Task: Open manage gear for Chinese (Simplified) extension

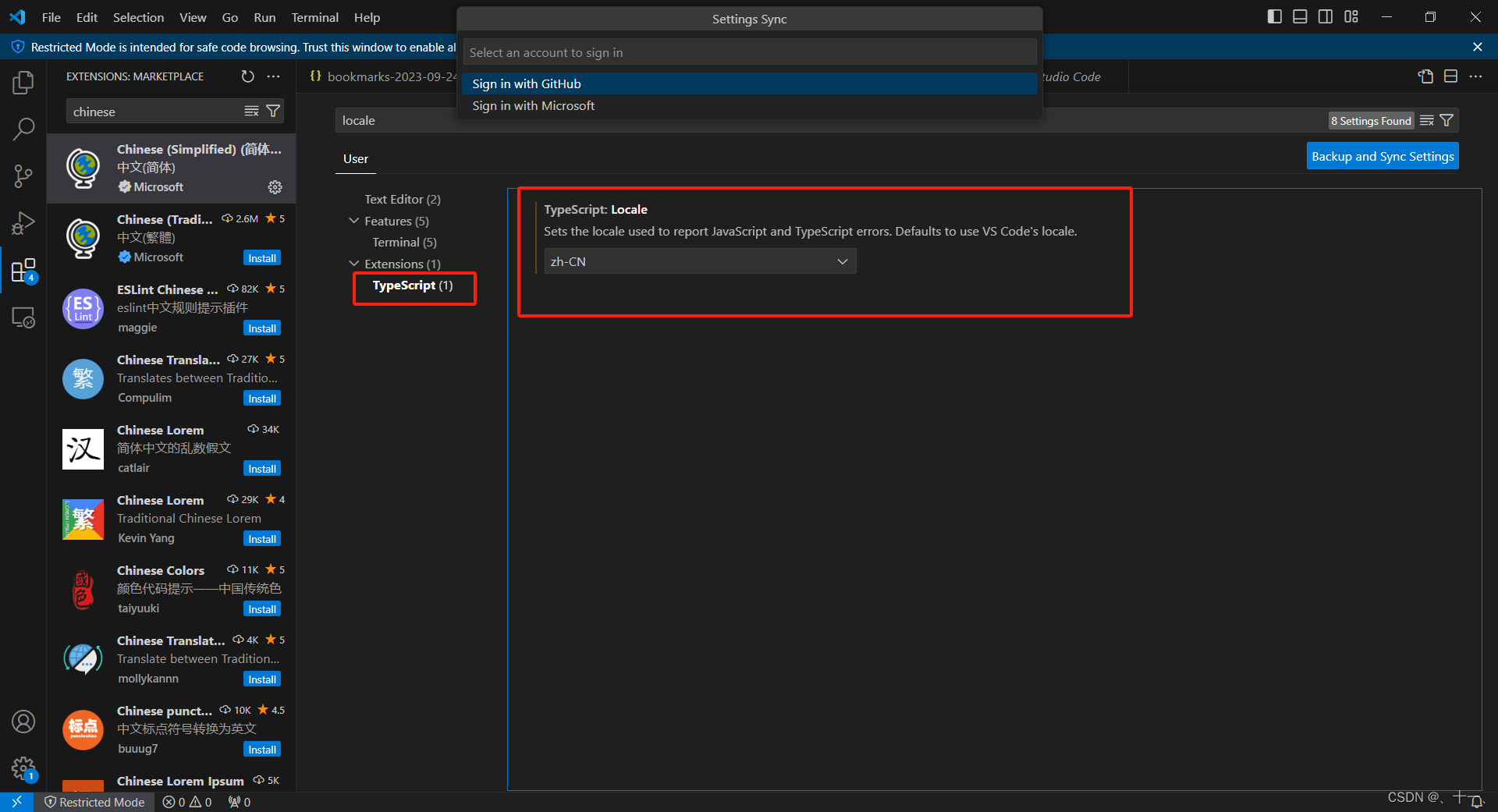Action: [275, 187]
